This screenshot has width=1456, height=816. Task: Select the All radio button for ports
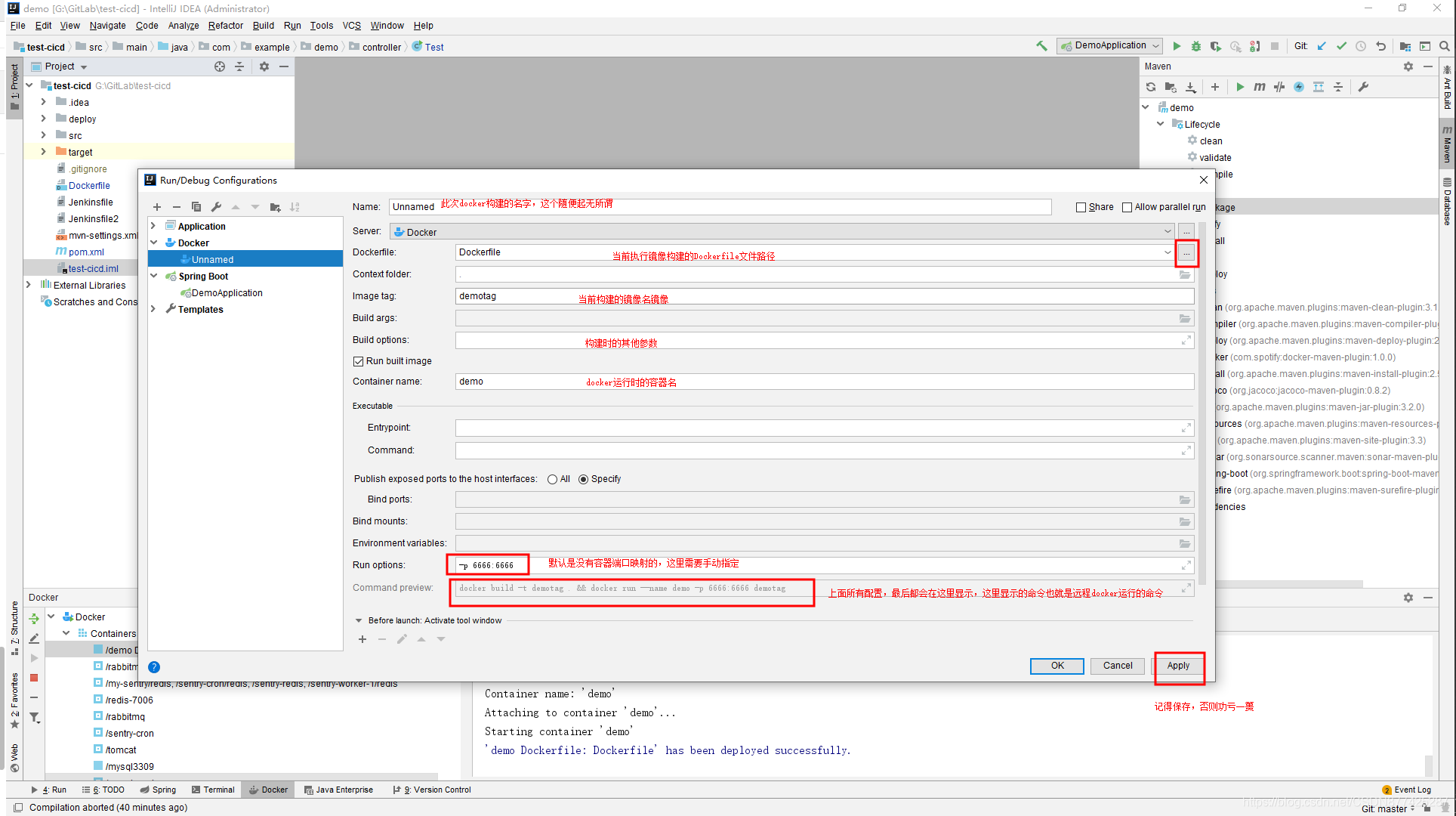click(553, 479)
